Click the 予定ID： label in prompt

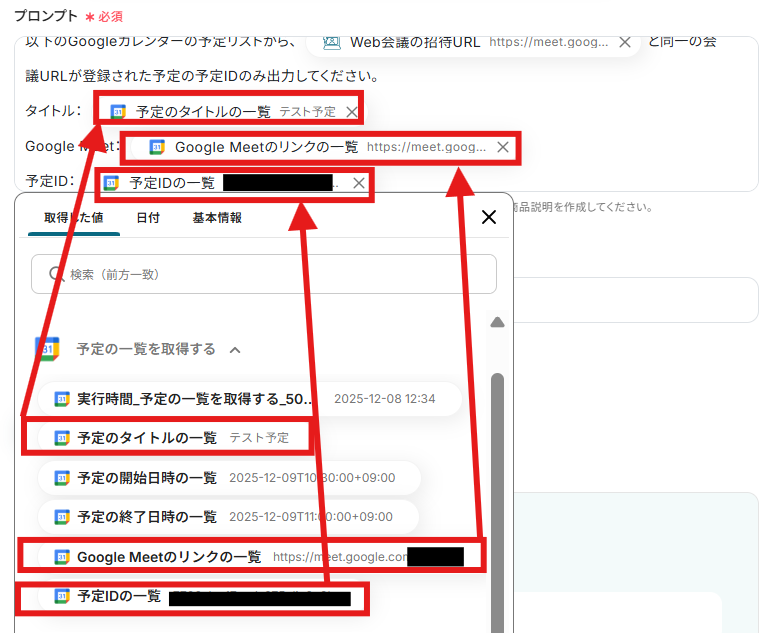(x=51, y=181)
